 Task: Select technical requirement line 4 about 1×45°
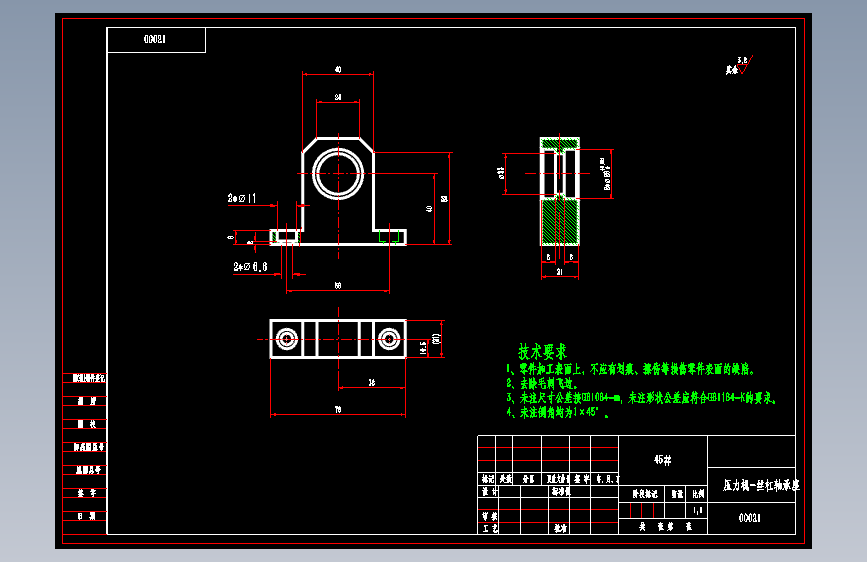[557, 412]
